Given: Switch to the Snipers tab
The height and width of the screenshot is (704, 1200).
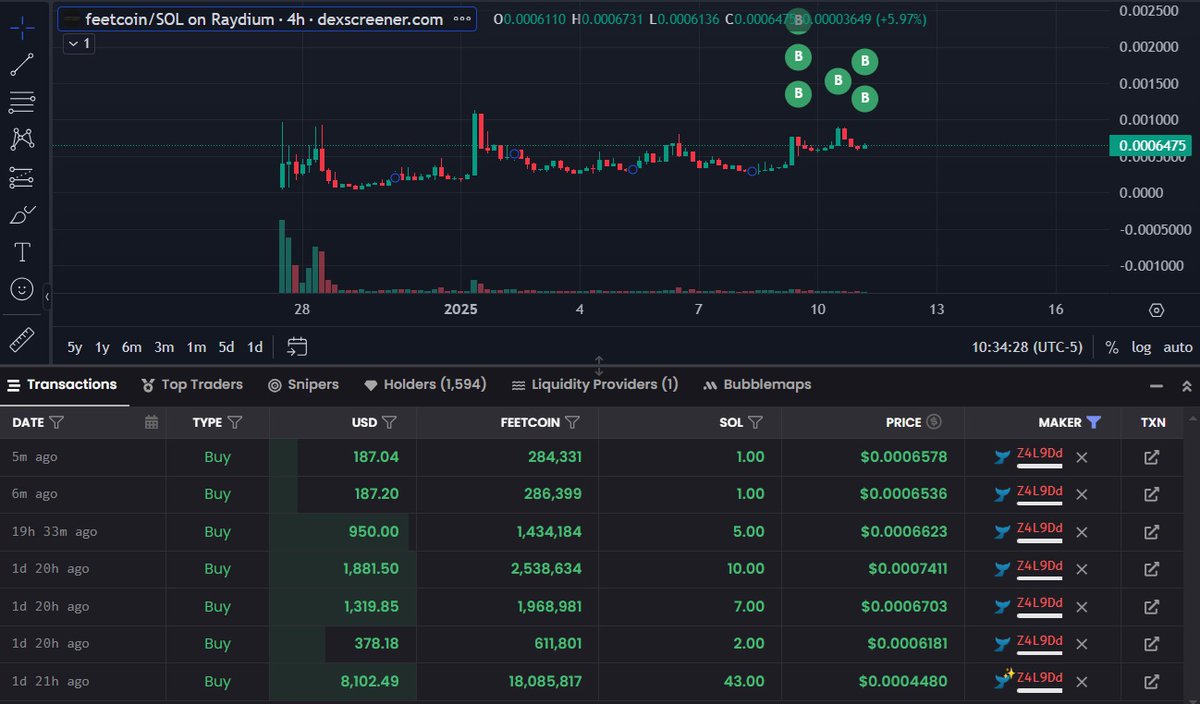Looking at the screenshot, I should coord(303,385).
